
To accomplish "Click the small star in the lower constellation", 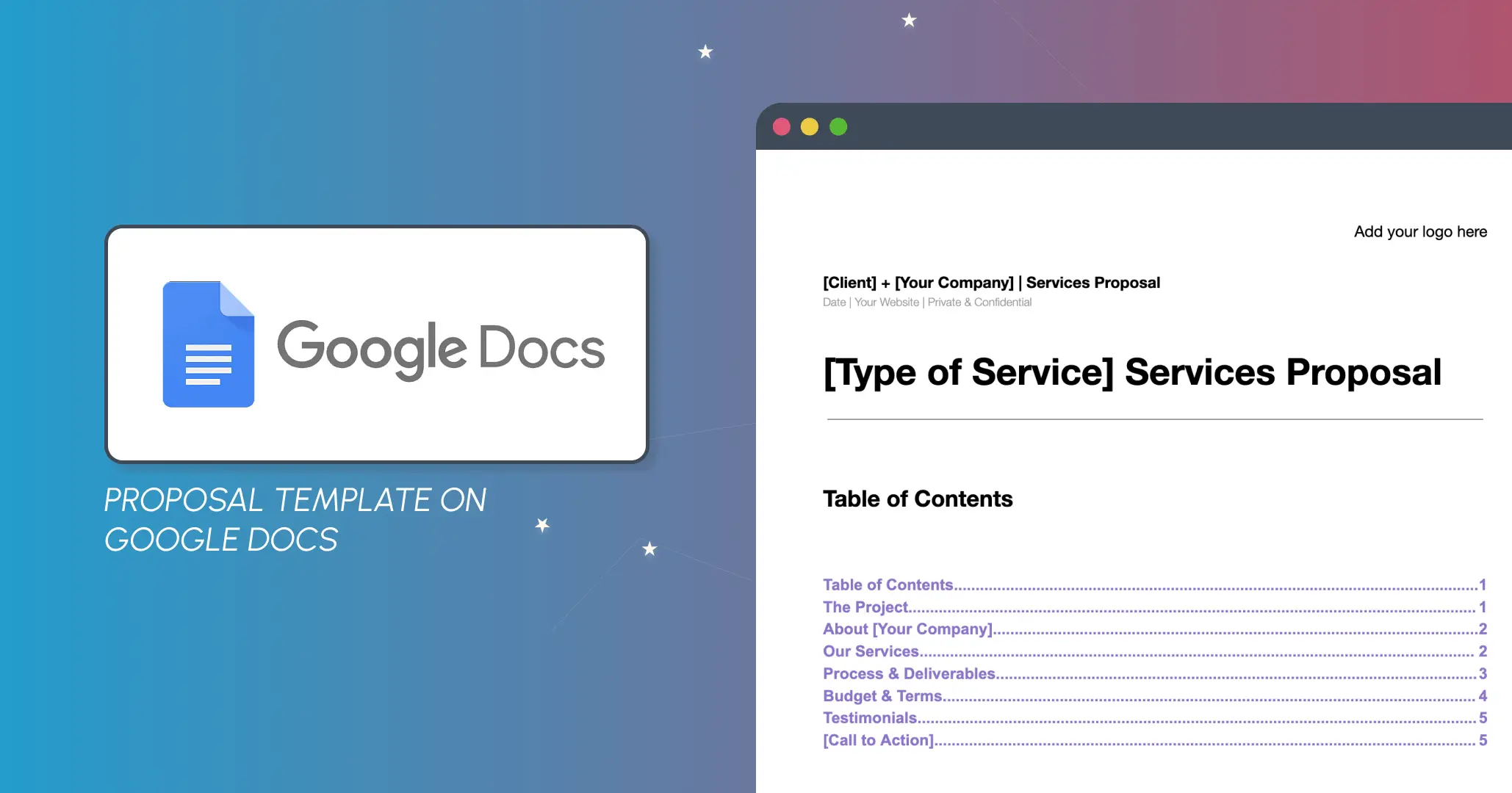I will tap(649, 549).
